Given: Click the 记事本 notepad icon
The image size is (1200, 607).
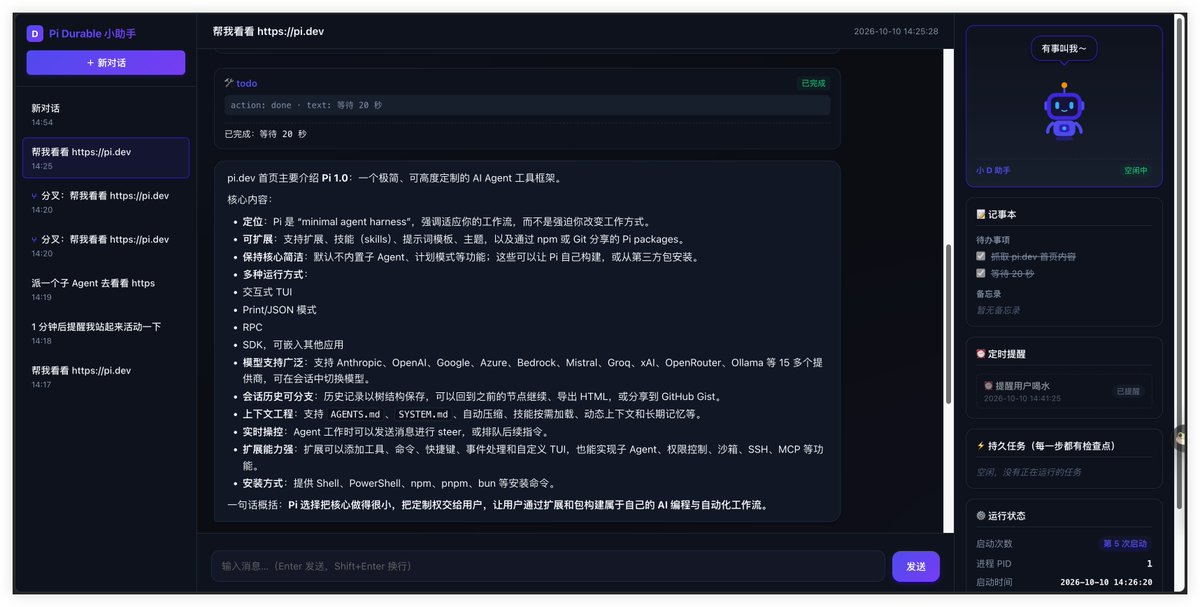Looking at the screenshot, I should click(x=981, y=214).
